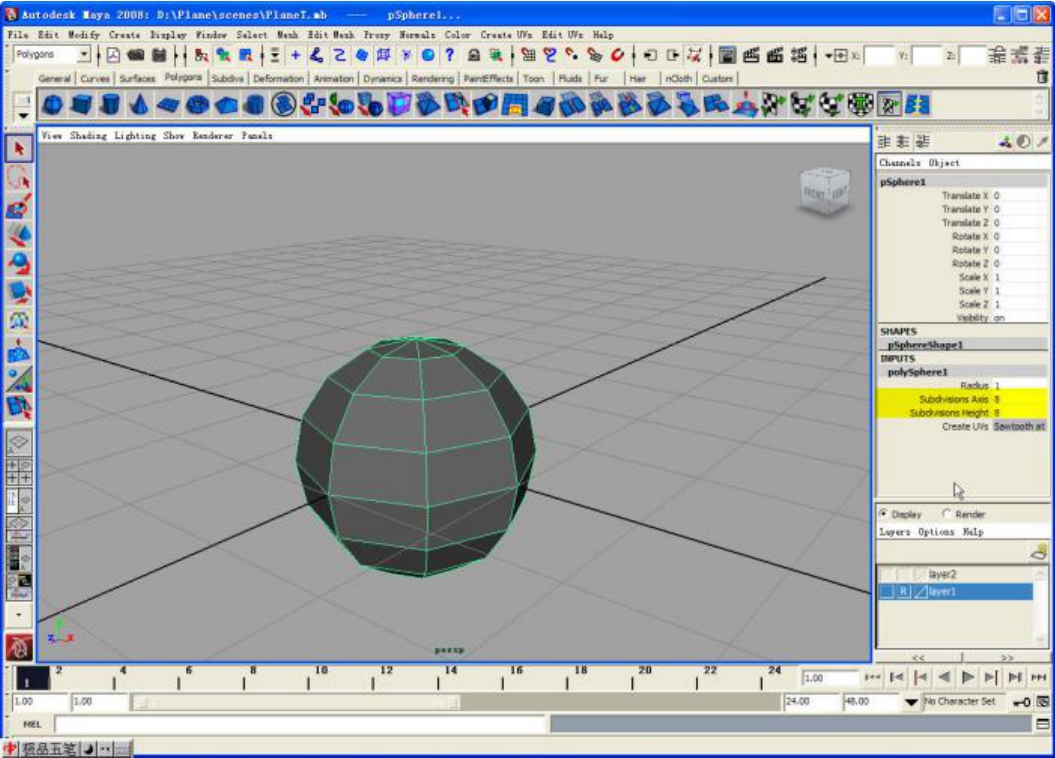The width and height of the screenshot is (1055, 758).
Task: Toggle the auto keyframe key button
Action: [x=1022, y=702]
